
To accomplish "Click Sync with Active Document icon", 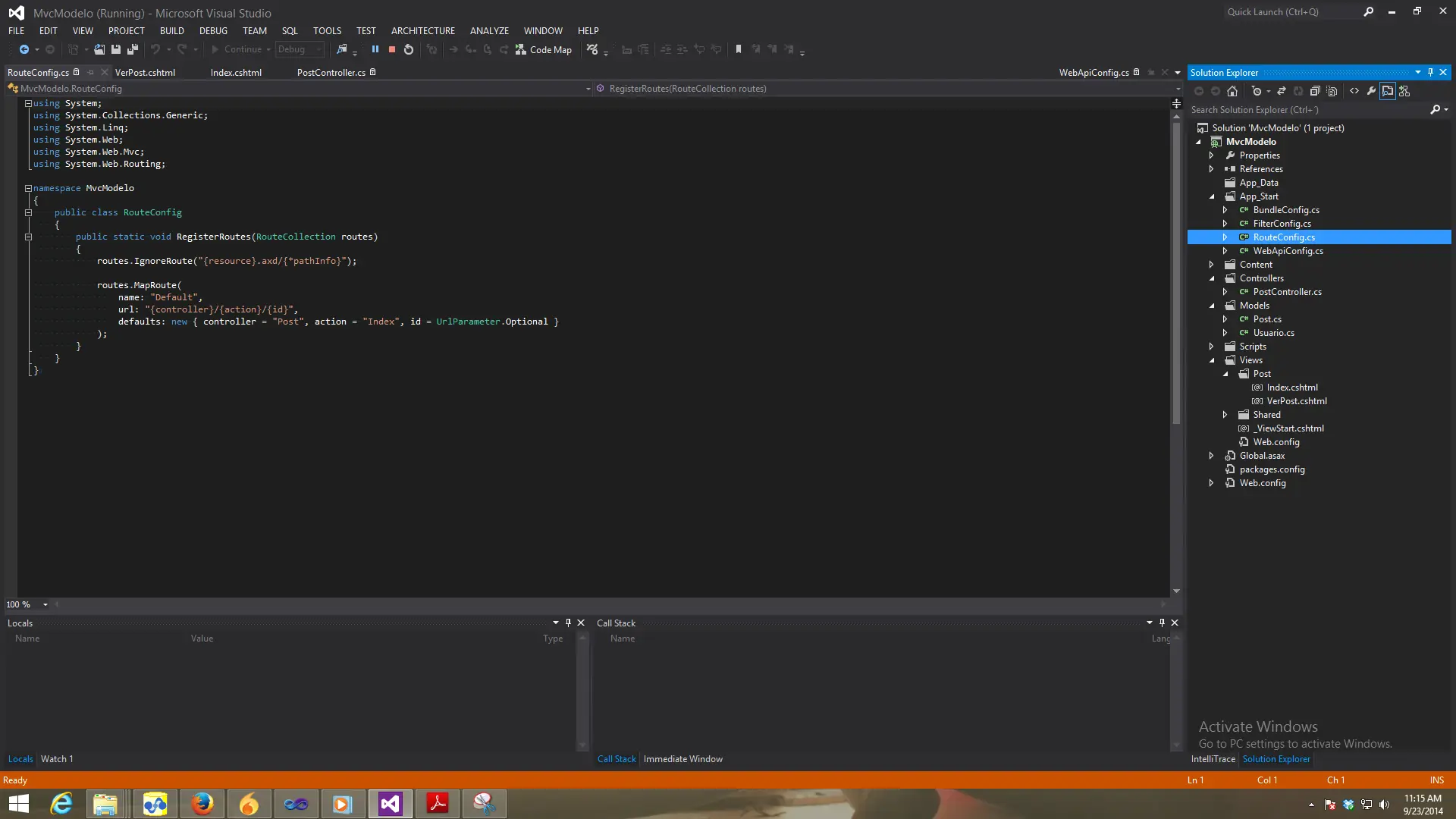I will tap(1282, 91).
